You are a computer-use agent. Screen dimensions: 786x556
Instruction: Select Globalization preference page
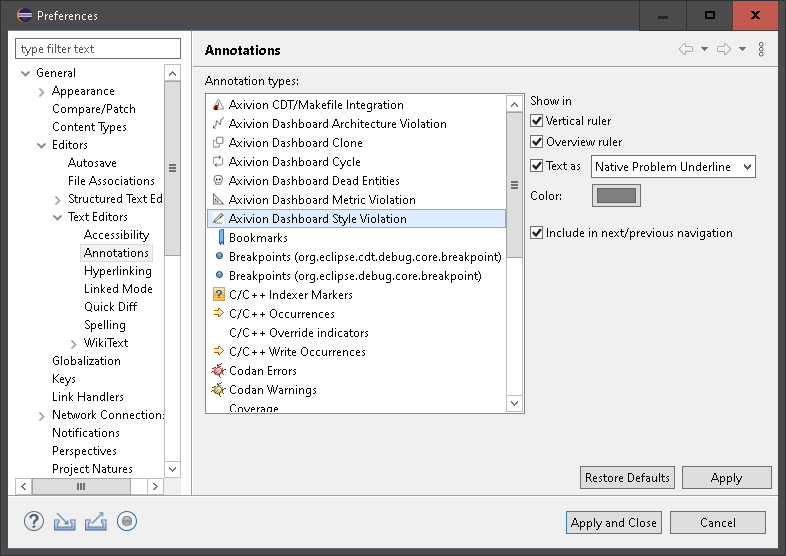click(x=86, y=361)
